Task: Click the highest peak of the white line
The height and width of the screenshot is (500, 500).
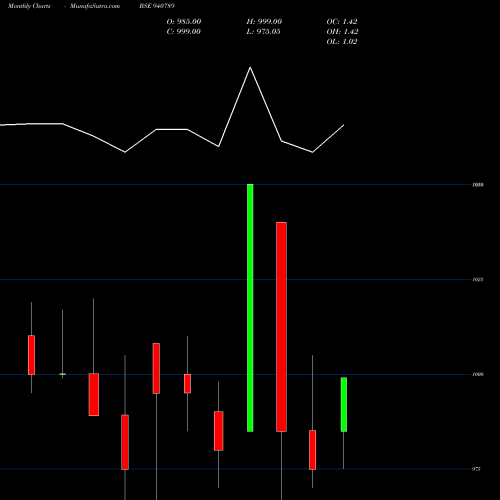Action: point(250,68)
